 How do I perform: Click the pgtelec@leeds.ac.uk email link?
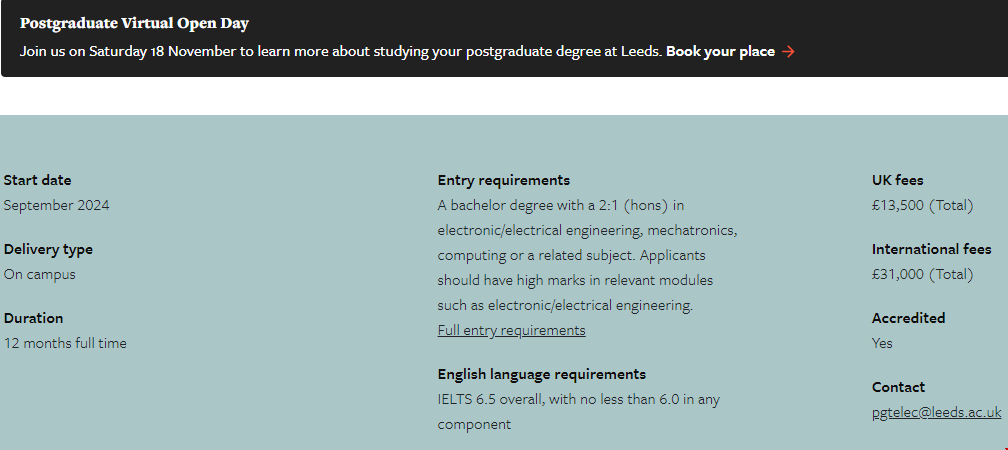pyautogui.click(x=936, y=412)
